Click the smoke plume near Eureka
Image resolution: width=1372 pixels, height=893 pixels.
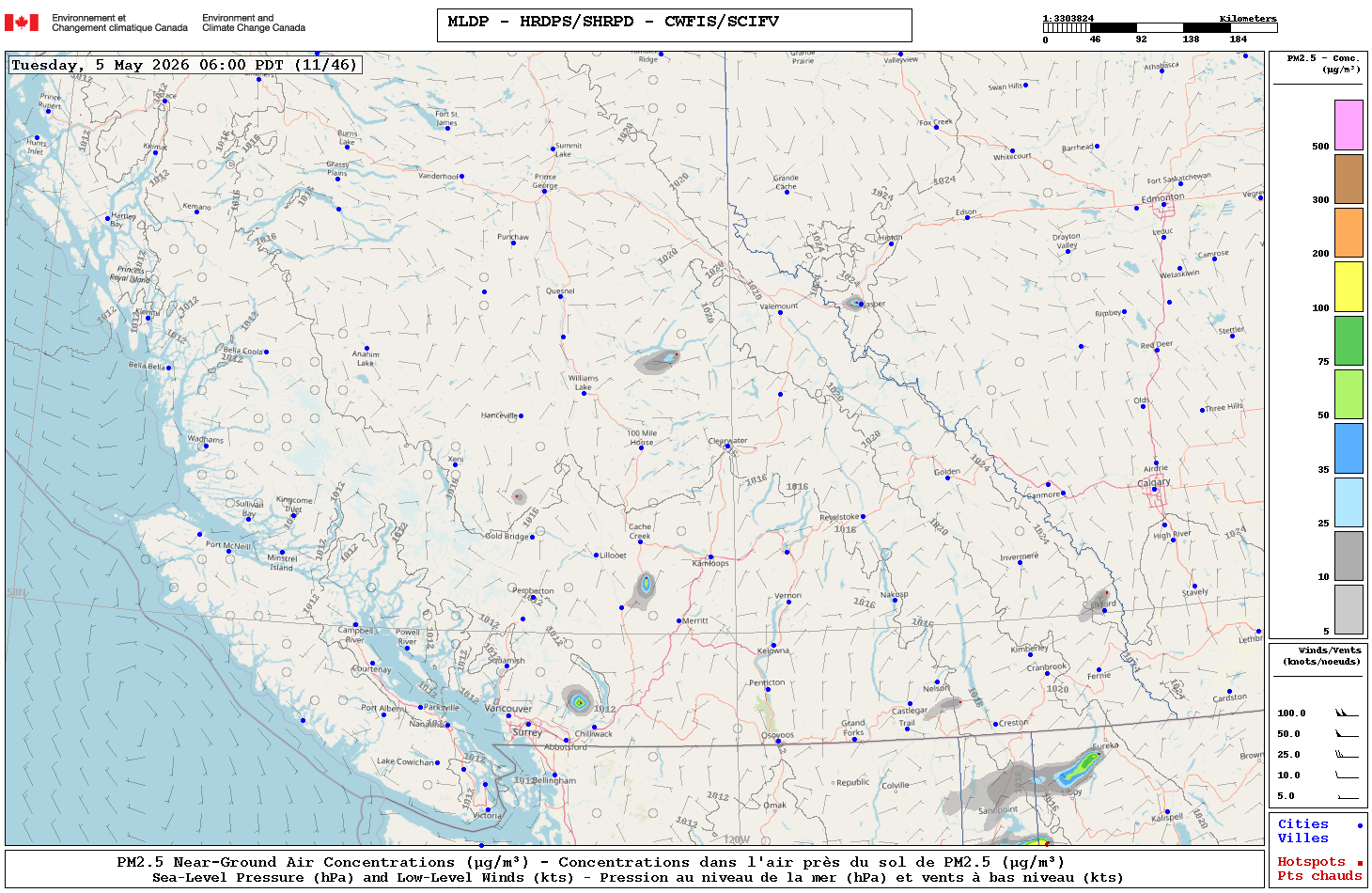(x=1077, y=771)
